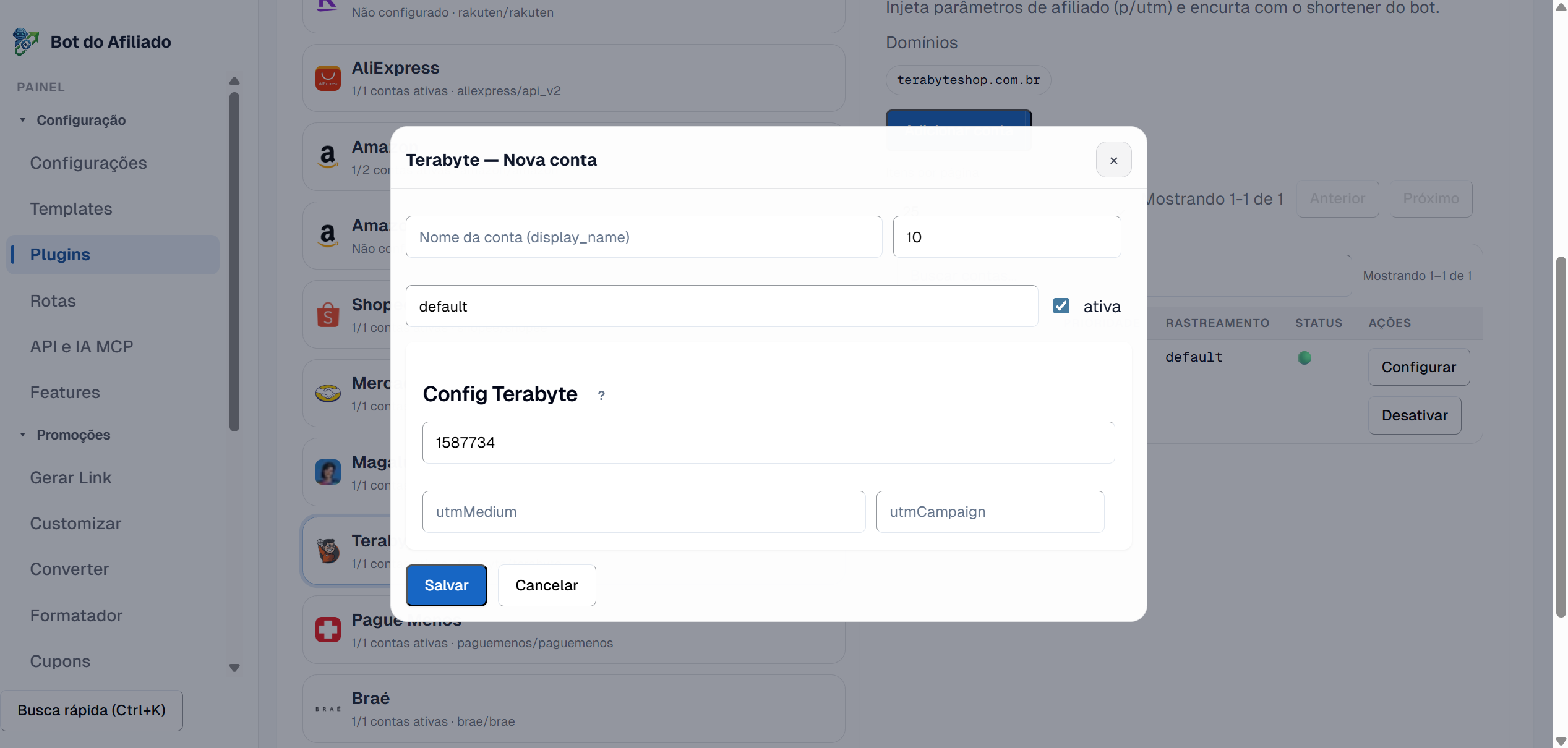Click the Braé plugin logo icon
Image resolution: width=1568 pixels, height=748 pixels.
point(328,709)
